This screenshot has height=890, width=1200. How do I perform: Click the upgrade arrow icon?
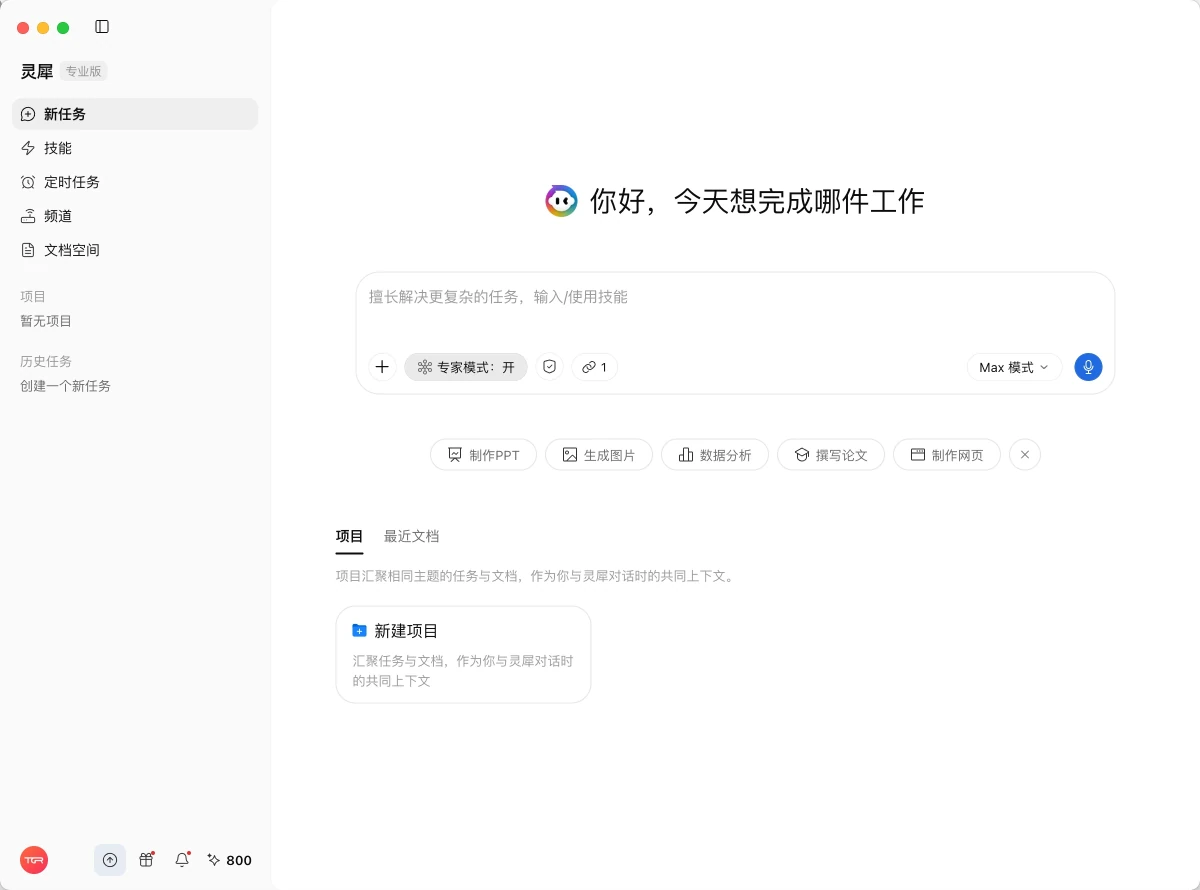coord(110,860)
